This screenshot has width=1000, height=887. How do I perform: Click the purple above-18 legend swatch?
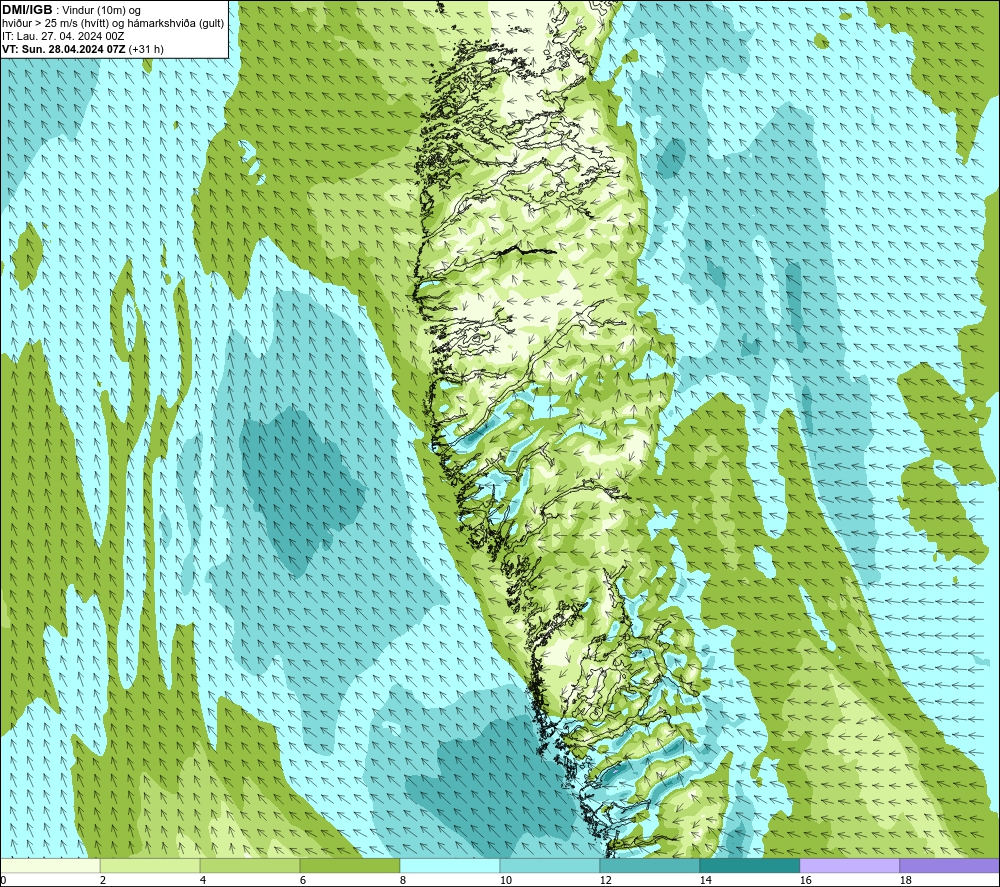tap(949, 865)
